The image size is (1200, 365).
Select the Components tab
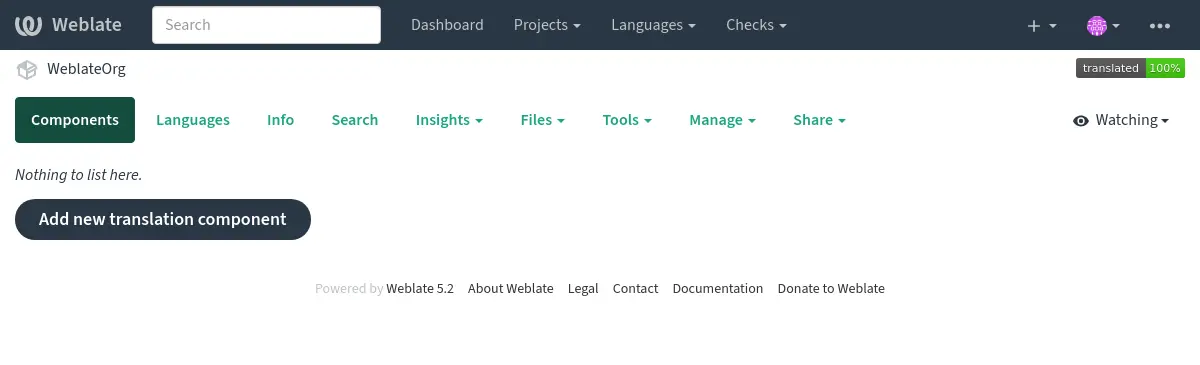75,120
